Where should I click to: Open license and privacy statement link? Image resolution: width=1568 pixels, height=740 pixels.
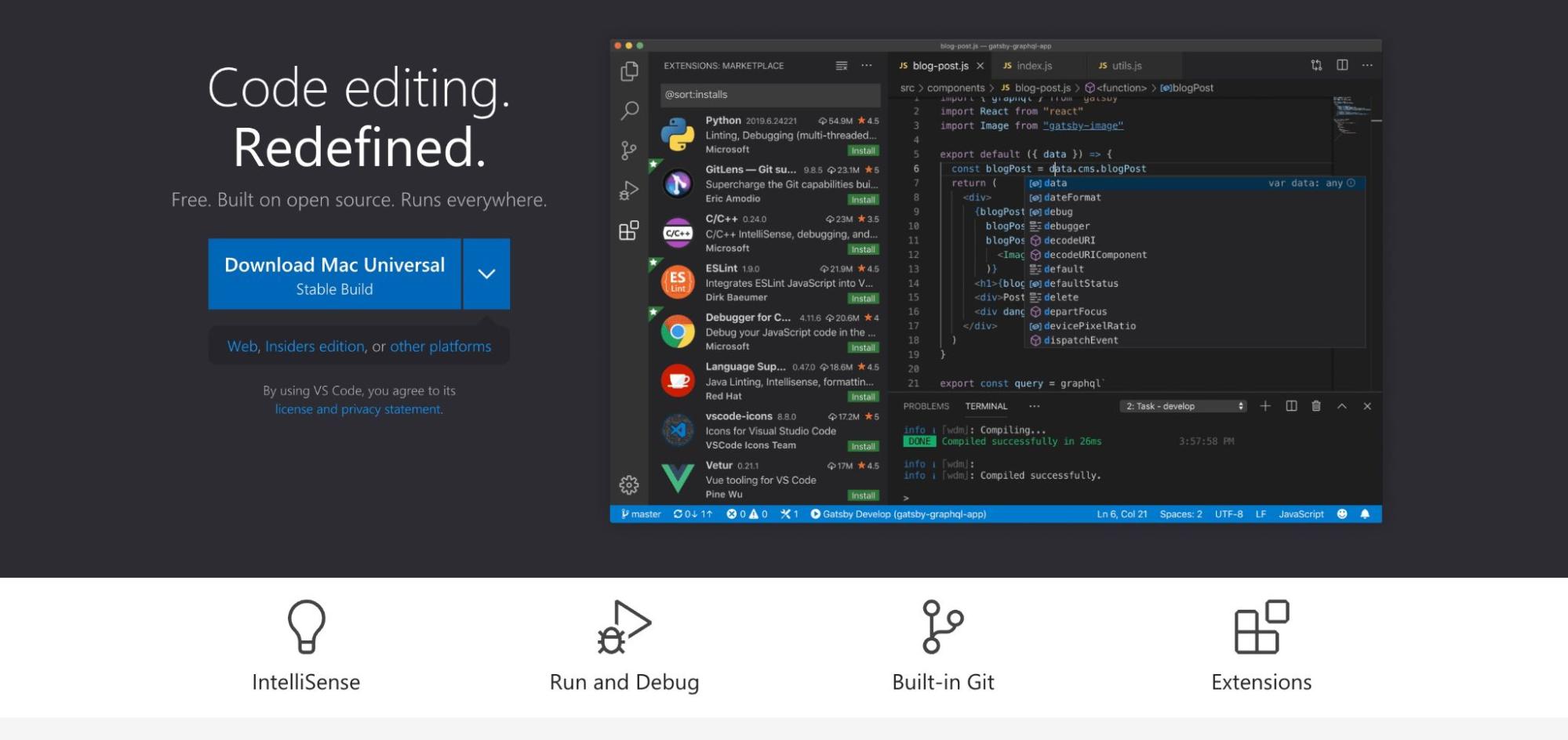click(x=358, y=409)
